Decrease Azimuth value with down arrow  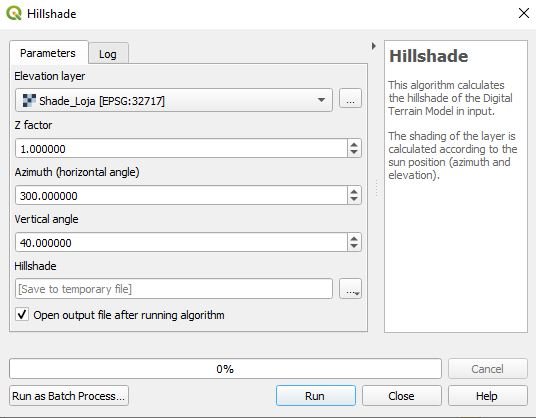tap(354, 199)
